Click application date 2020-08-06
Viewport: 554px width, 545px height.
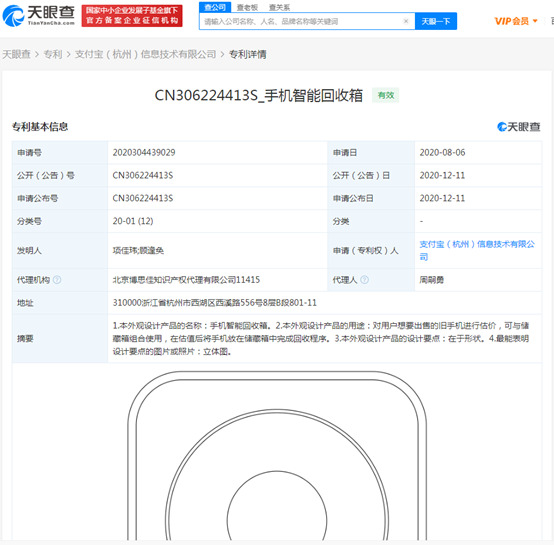pos(442,153)
